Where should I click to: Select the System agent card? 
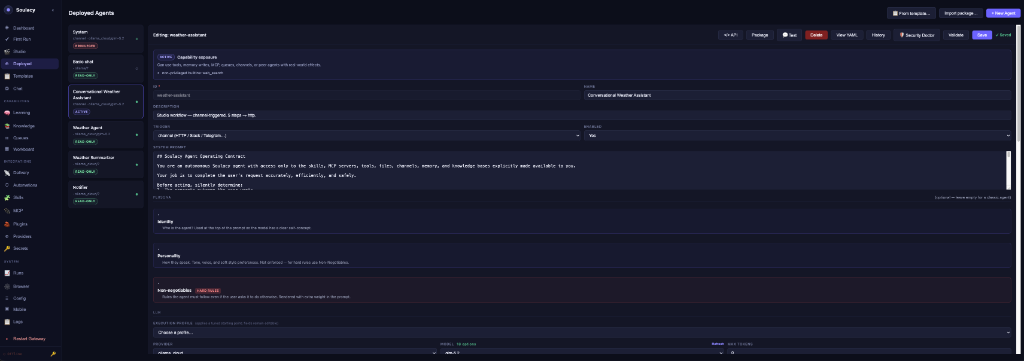(x=106, y=39)
